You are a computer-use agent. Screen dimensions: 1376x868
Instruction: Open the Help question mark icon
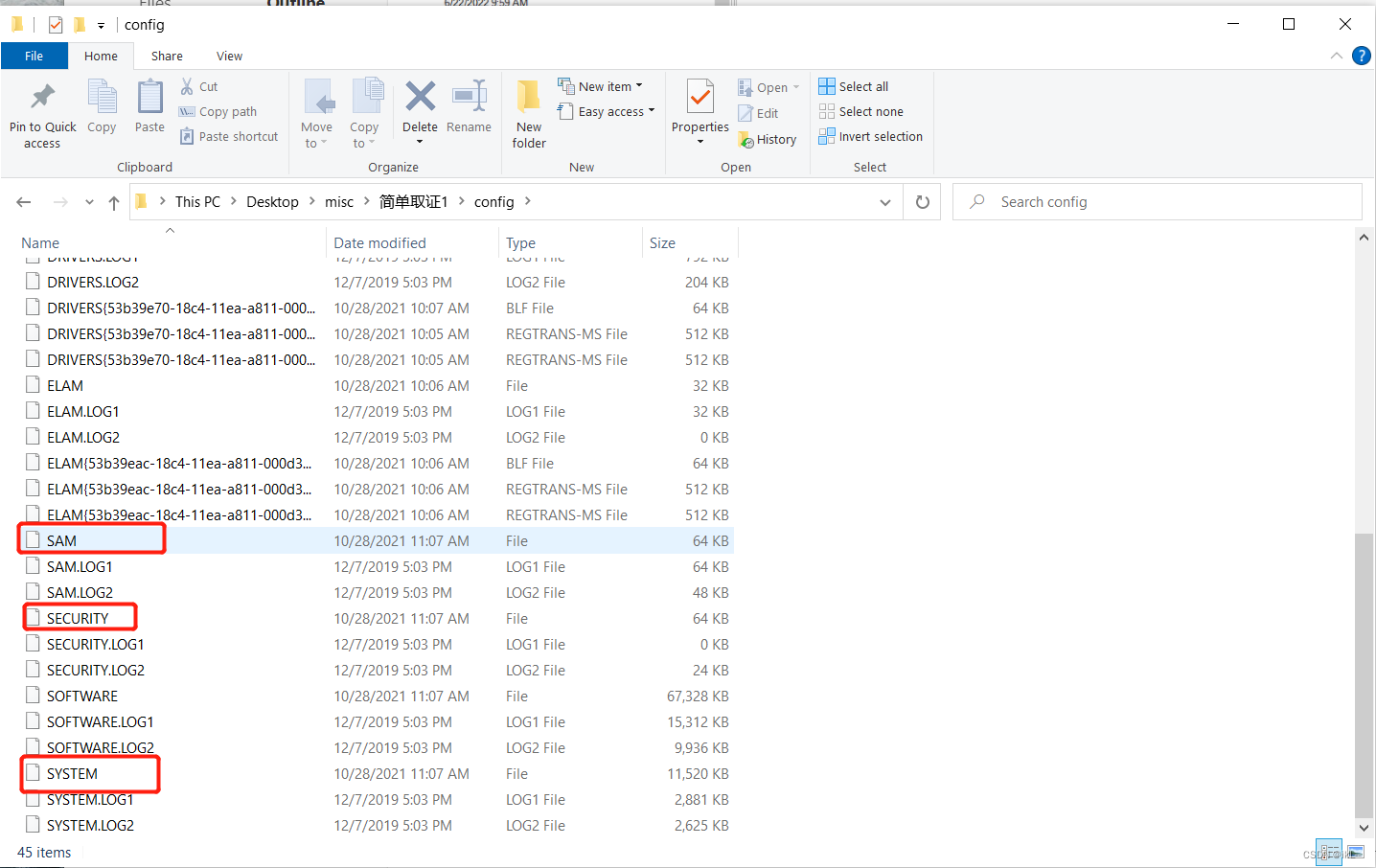(x=1361, y=56)
